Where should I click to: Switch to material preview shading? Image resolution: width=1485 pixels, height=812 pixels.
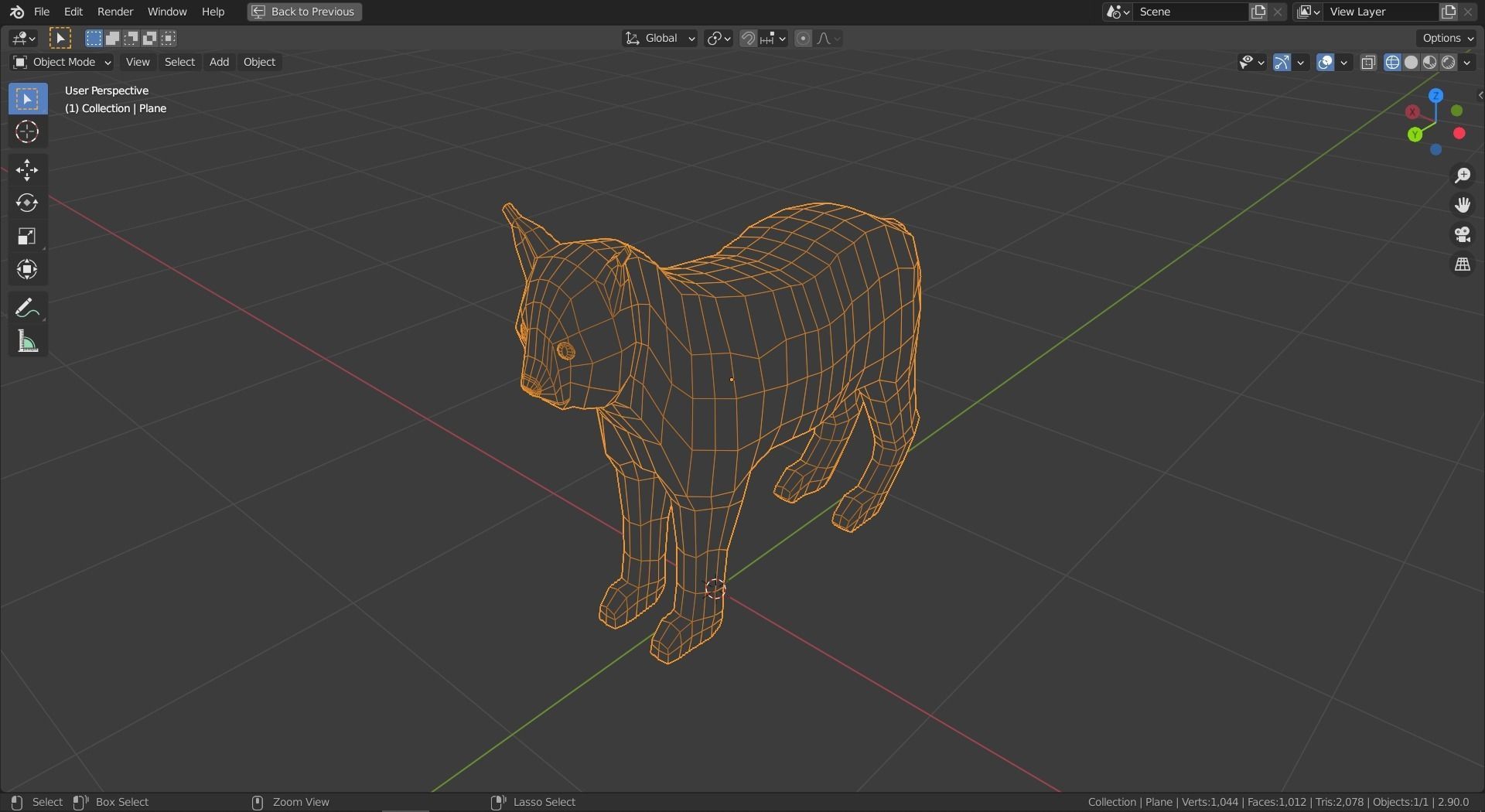1429,63
